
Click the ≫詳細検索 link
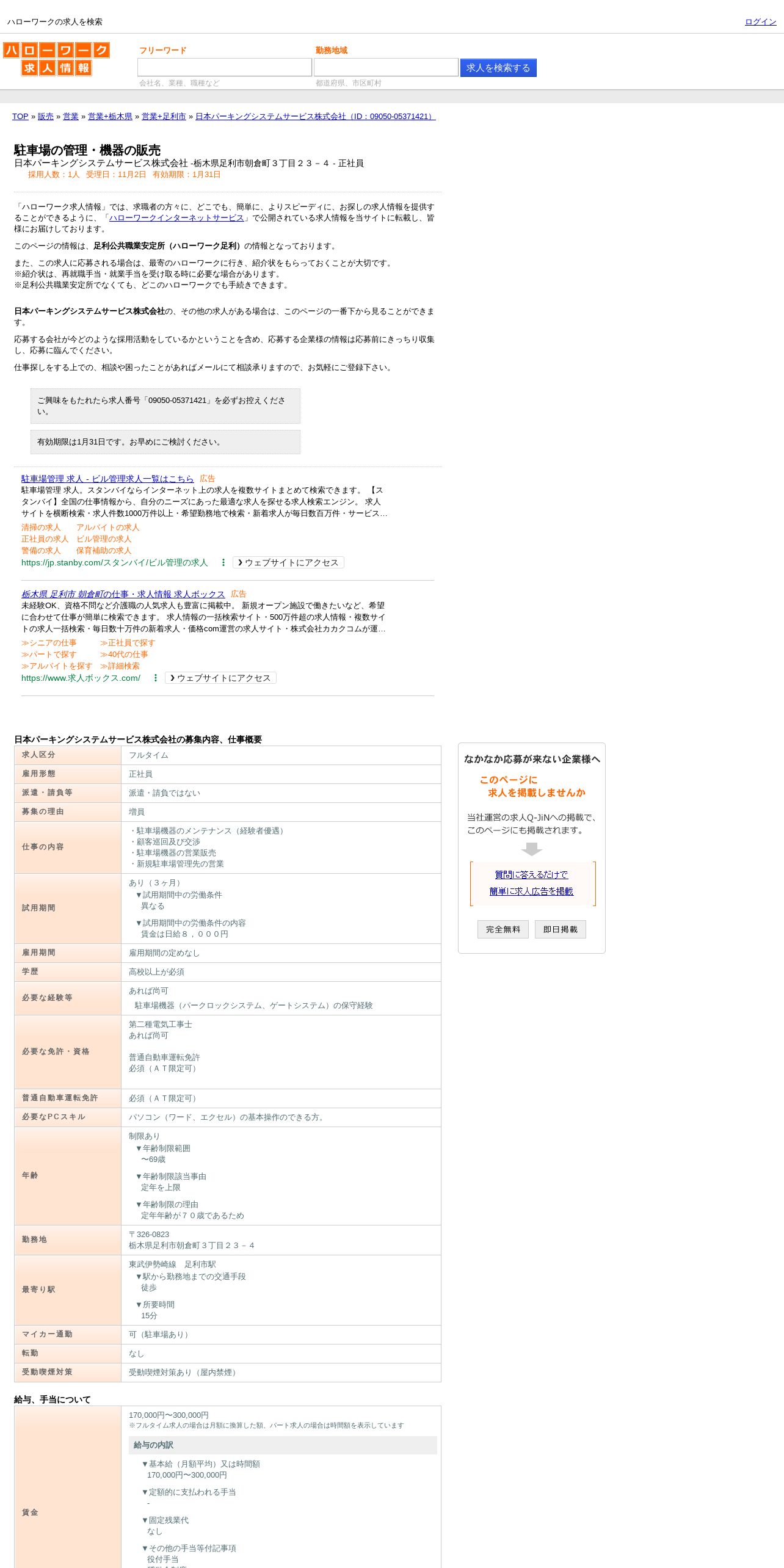click(x=120, y=666)
